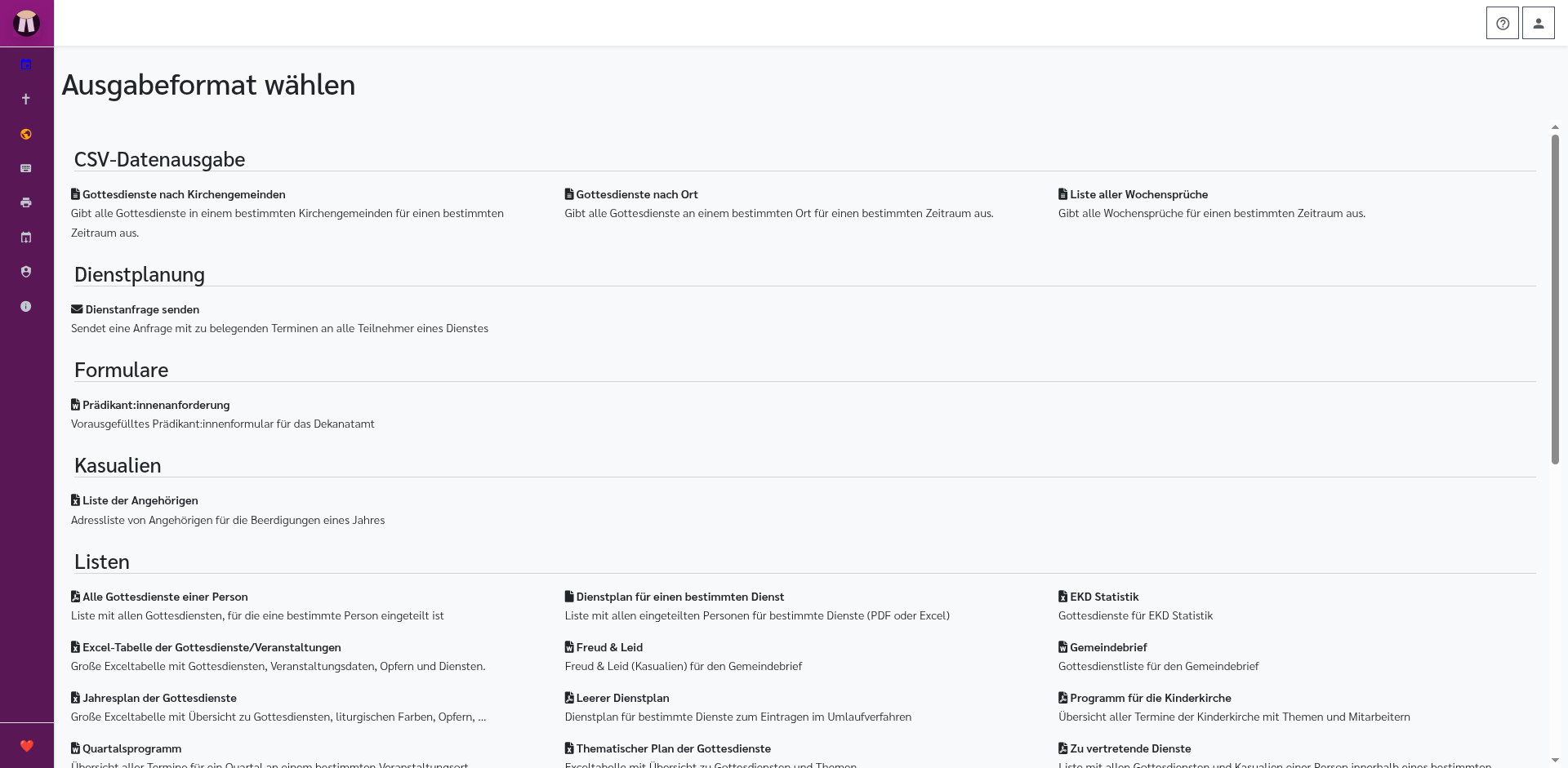Open Excel-Tabelle der Gottesdienste/Veranstaltungen
Image resolution: width=1568 pixels, height=768 pixels.
[x=212, y=647]
